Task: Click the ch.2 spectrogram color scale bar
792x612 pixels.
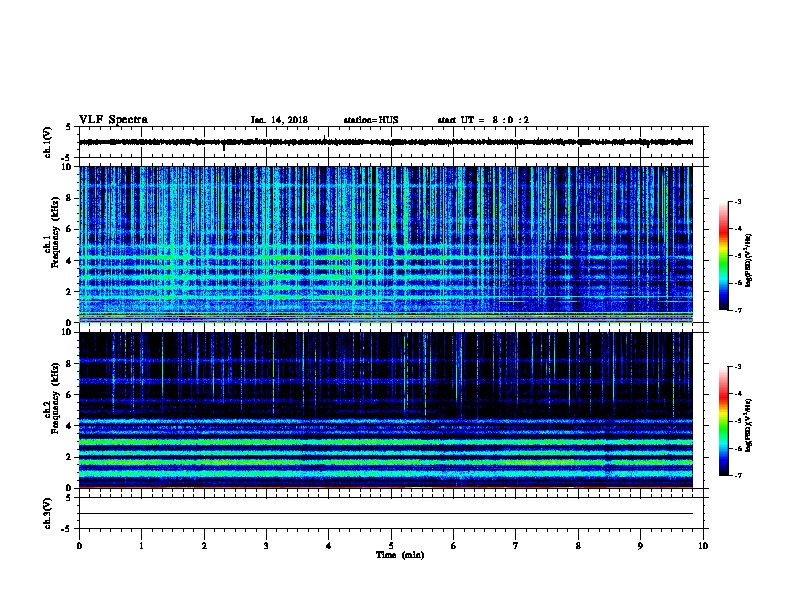Action: click(x=723, y=421)
